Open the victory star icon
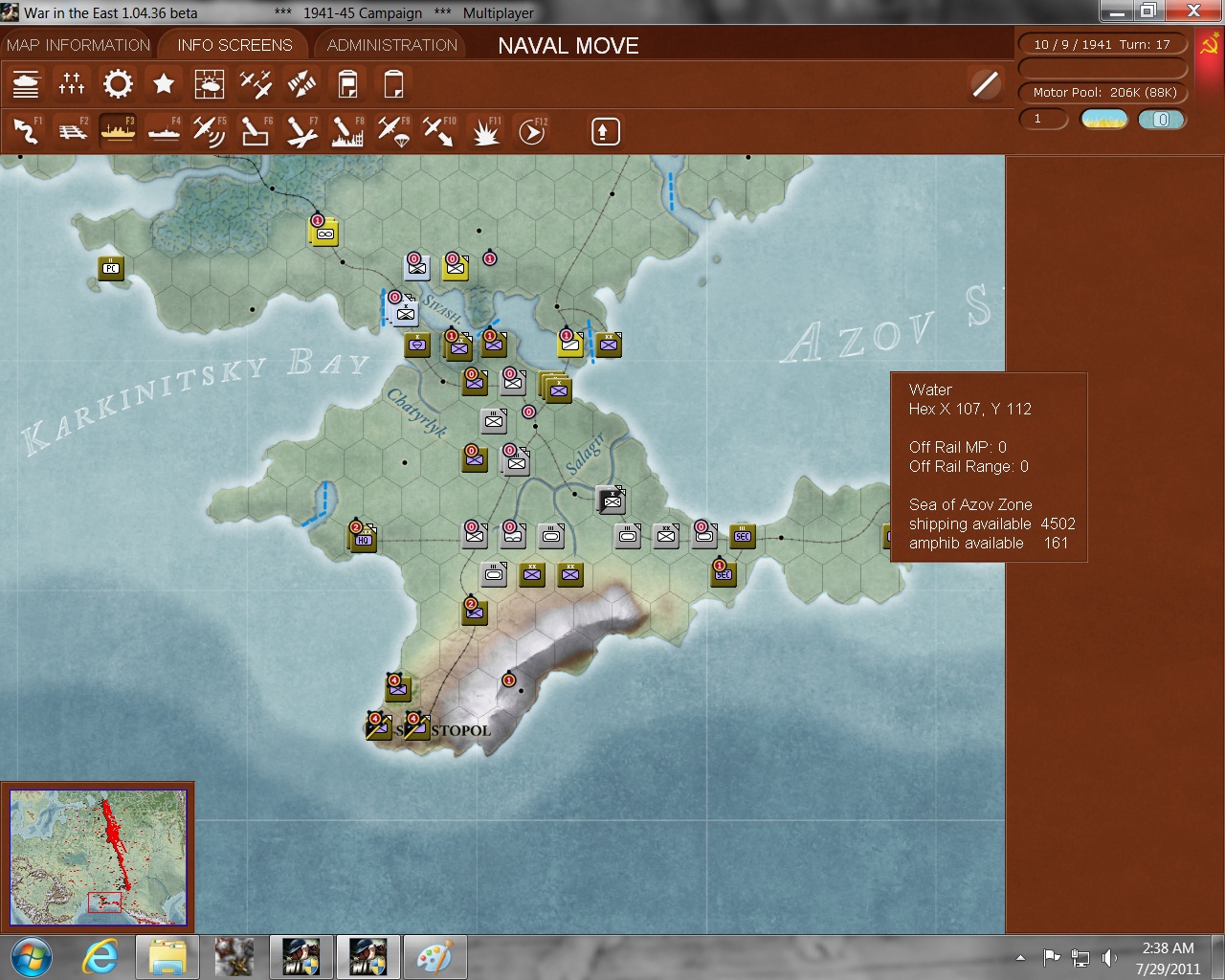The image size is (1225, 980). [164, 84]
